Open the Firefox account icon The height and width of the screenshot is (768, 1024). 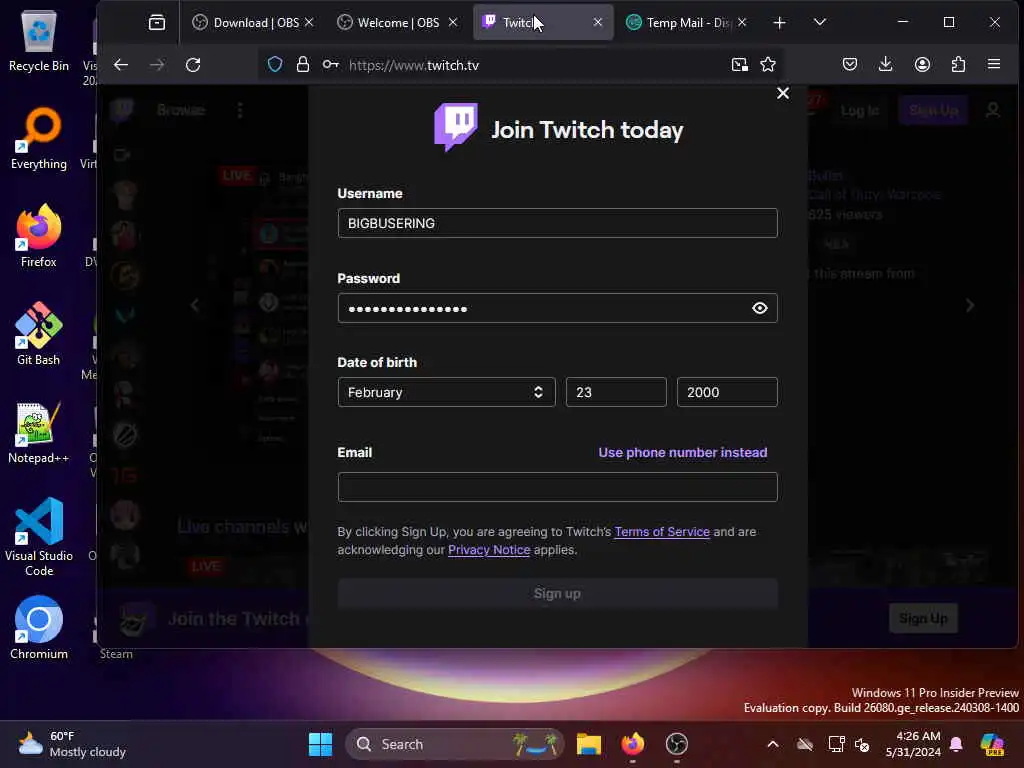(922, 64)
